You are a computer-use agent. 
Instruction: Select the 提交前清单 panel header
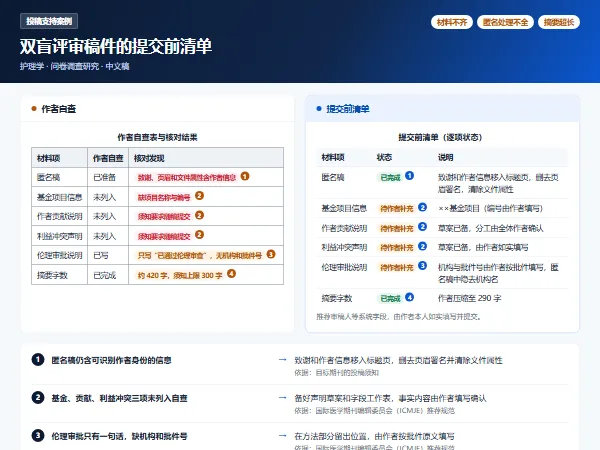(x=442, y=109)
